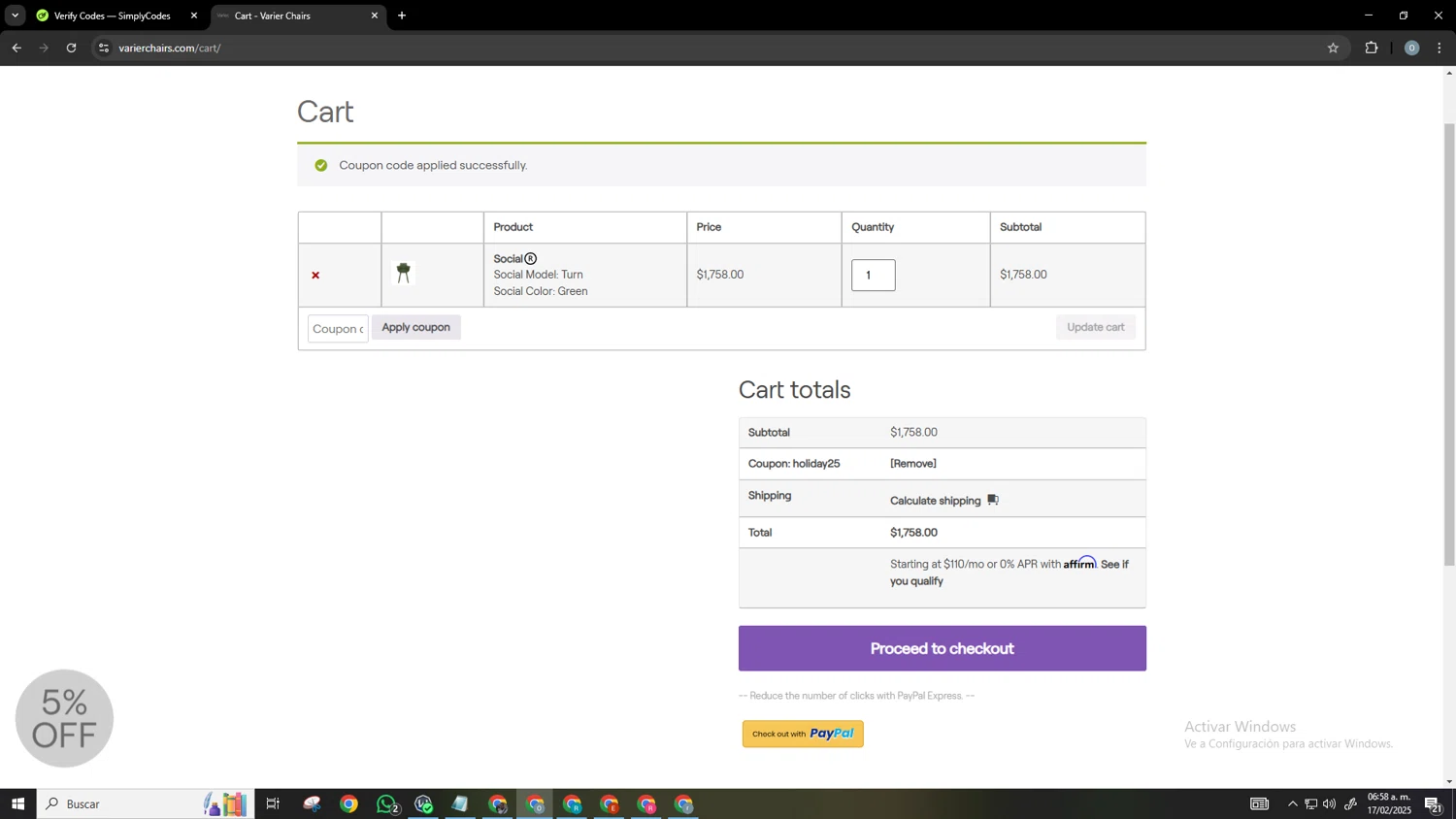Viewport: 1456px width, 819px height.
Task: Open the Extensions puzzle icon
Action: (1372, 48)
